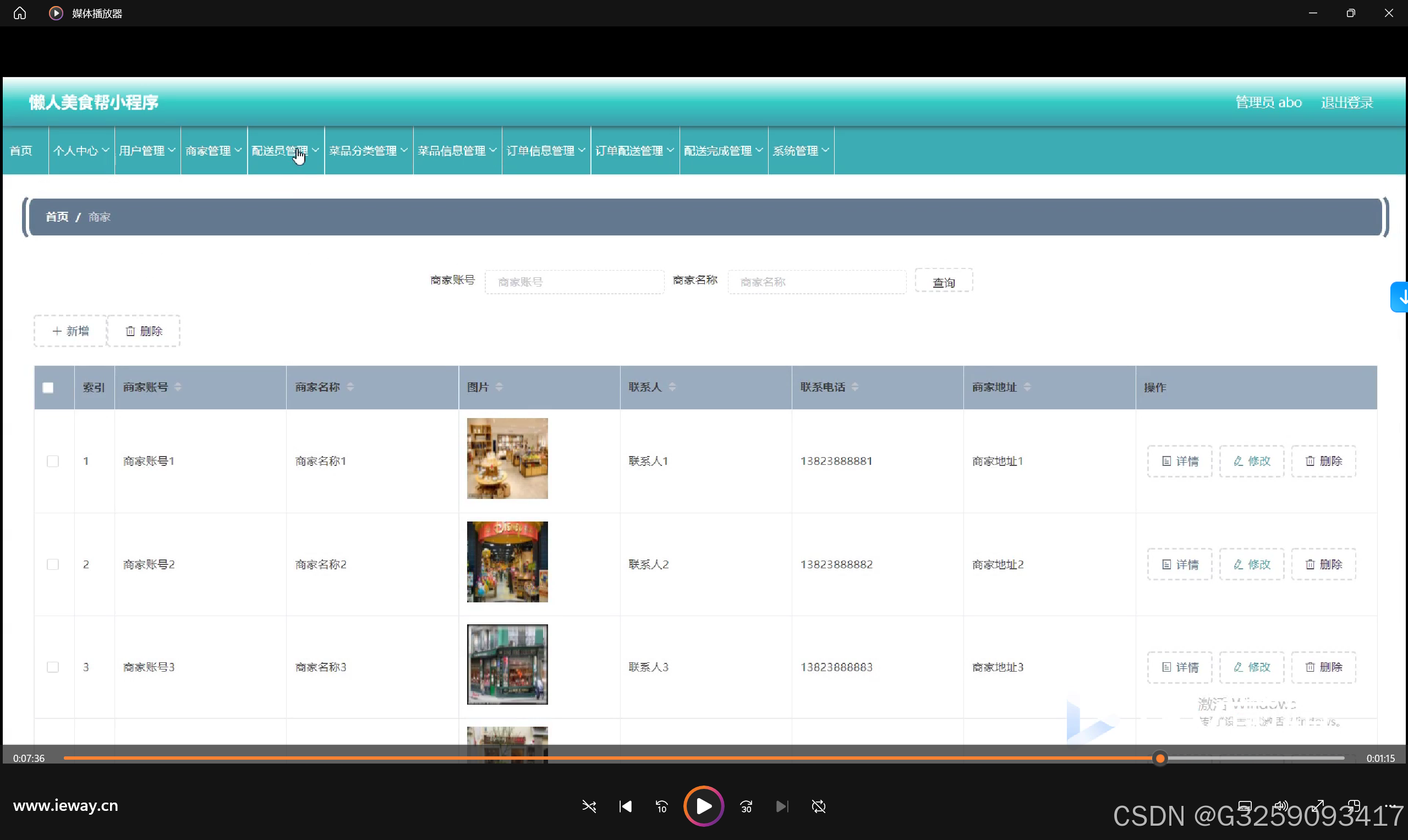Sort table by 商家账号 column

pos(178,387)
